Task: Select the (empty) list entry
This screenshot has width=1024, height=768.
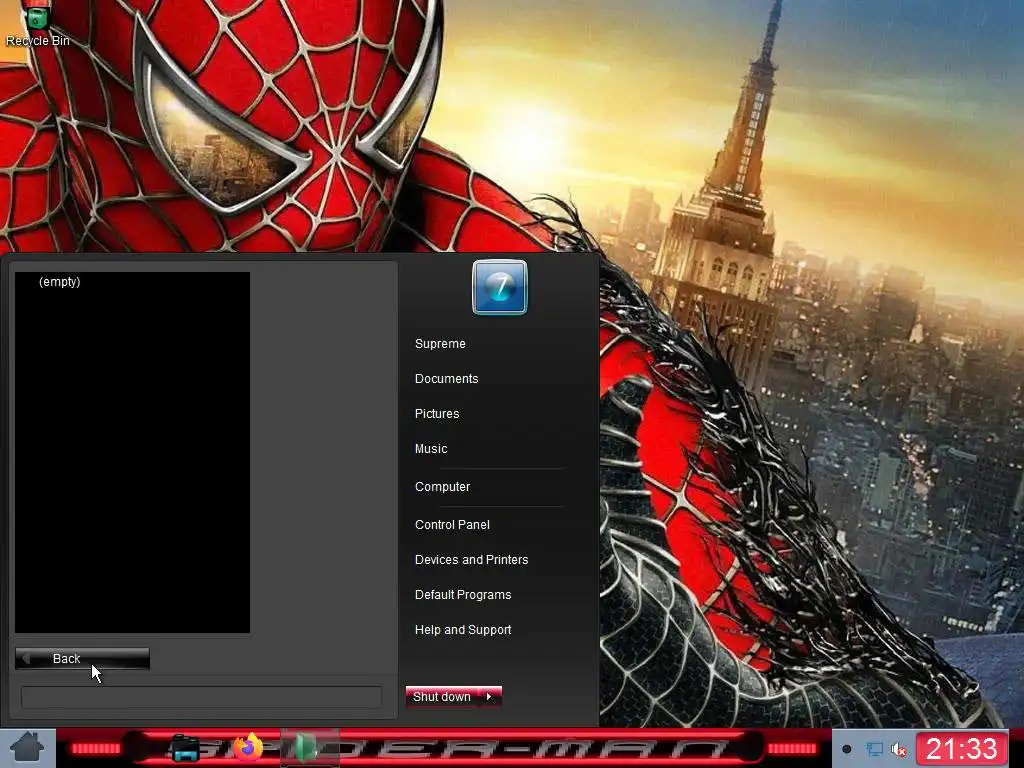Action: pyautogui.click(x=59, y=282)
